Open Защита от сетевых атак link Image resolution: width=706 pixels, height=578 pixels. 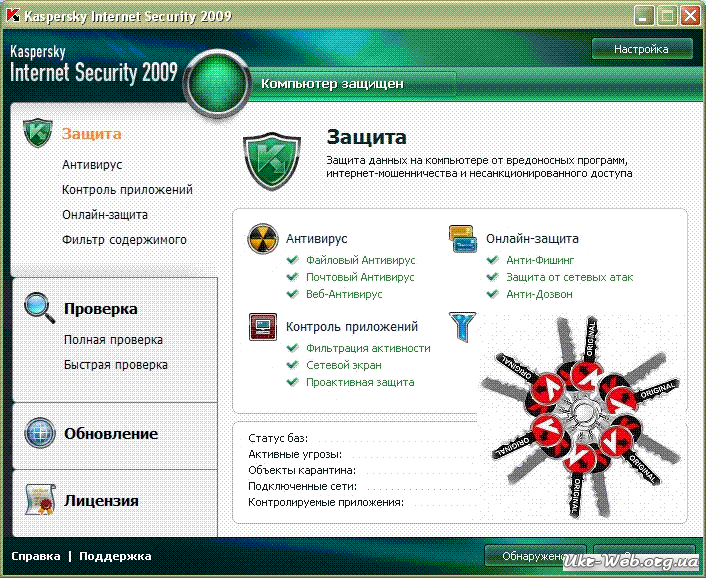570,277
